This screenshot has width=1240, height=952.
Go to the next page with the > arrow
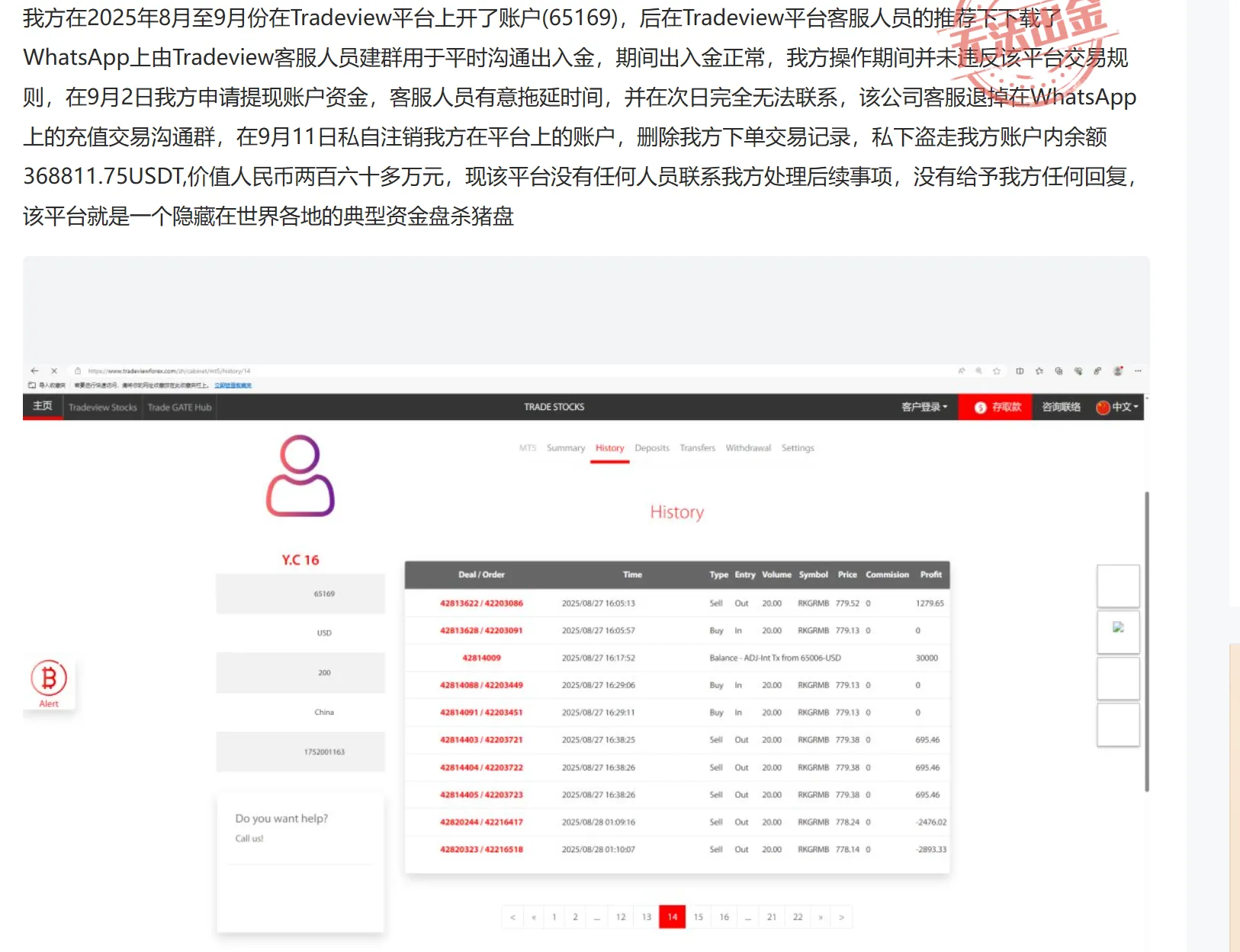tap(841, 917)
